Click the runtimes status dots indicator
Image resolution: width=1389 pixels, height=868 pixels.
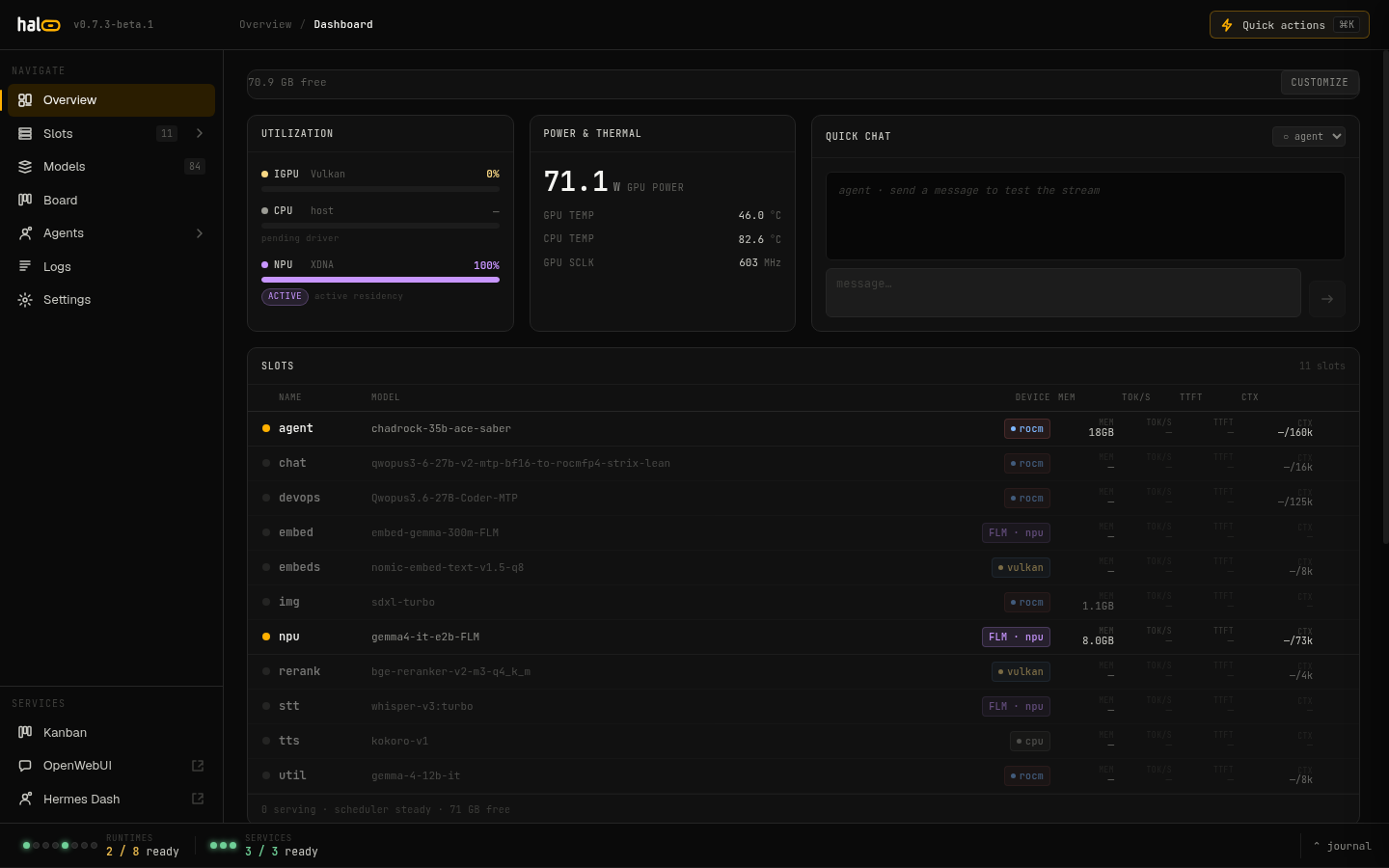pos(60,846)
